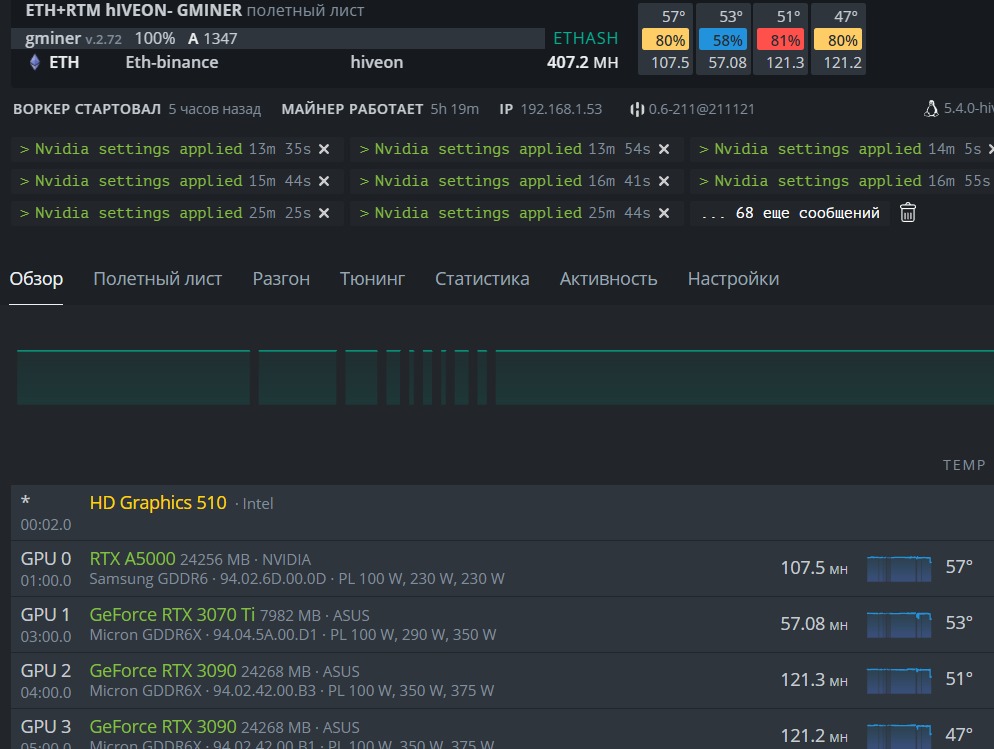Click the Nvidia settings applied 14m 5s message
Screen dimensions: 994x749
[842, 149]
